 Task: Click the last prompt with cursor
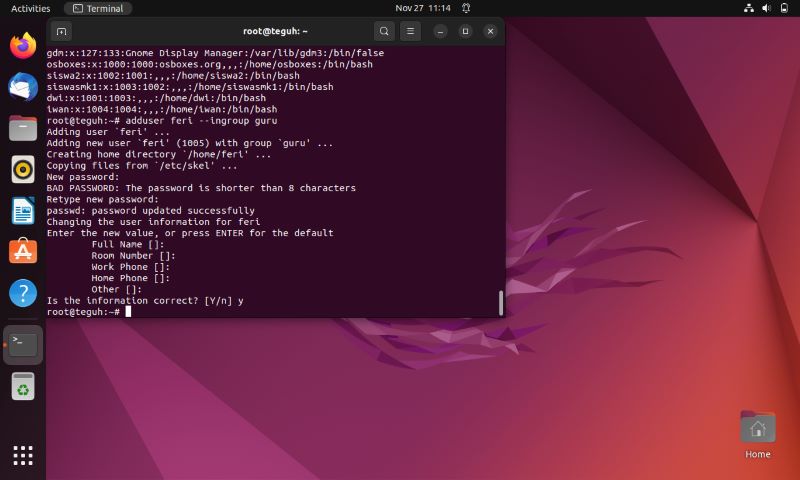tap(89, 312)
